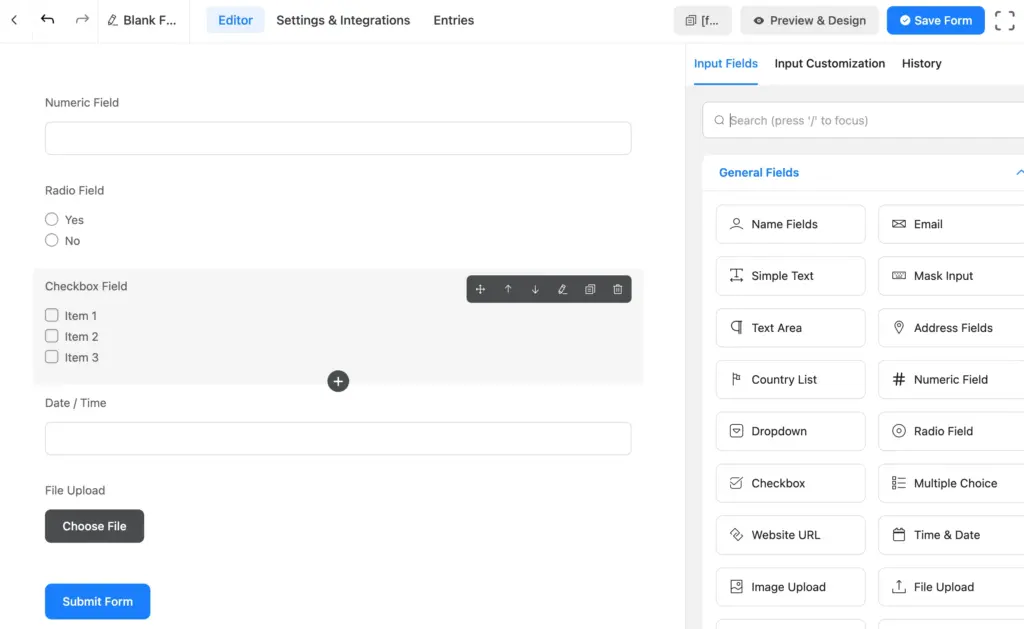
Task: Check Item 3 in the Checkbox Field
Action: click(x=51, y=357)
